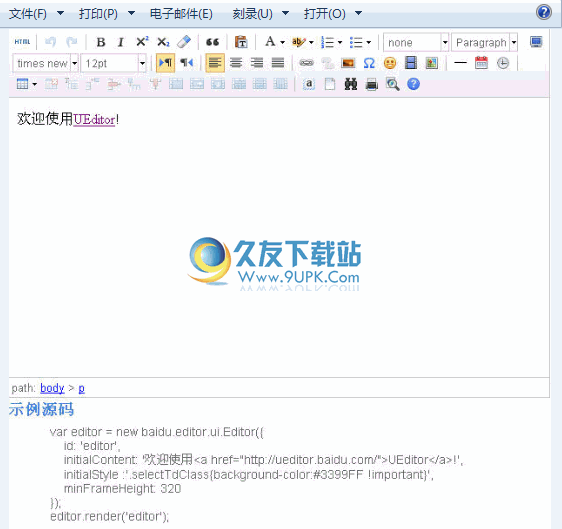562x529 pixels.
Task: Open the 打印(P) menu
Action: [106, 14]
